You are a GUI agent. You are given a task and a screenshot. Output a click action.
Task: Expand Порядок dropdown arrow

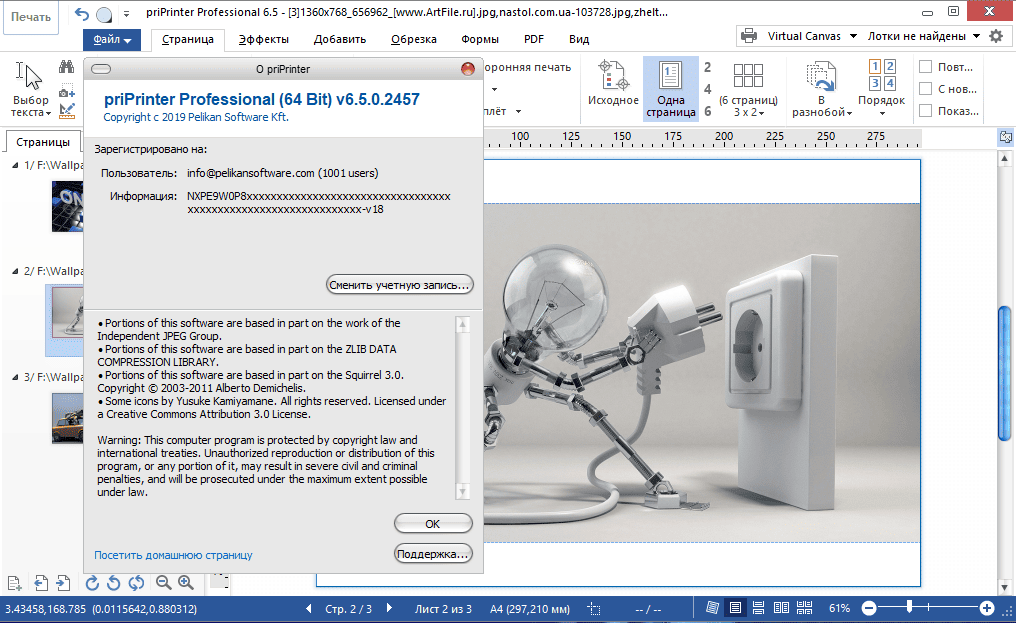click(x=882, y=113)
